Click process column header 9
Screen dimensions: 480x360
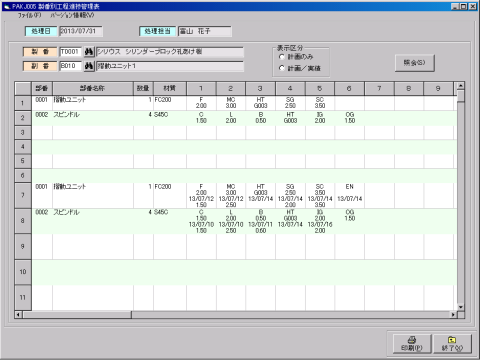point(438,89)
